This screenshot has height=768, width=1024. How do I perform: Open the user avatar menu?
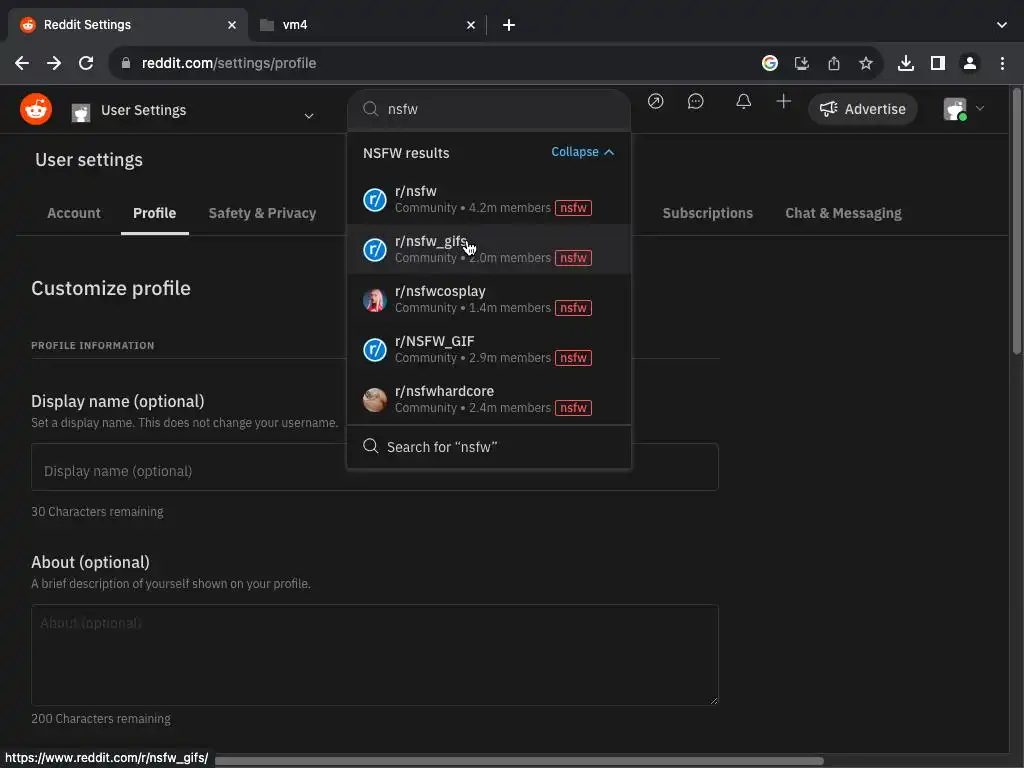pyautogui.click(x=963, y=109)
